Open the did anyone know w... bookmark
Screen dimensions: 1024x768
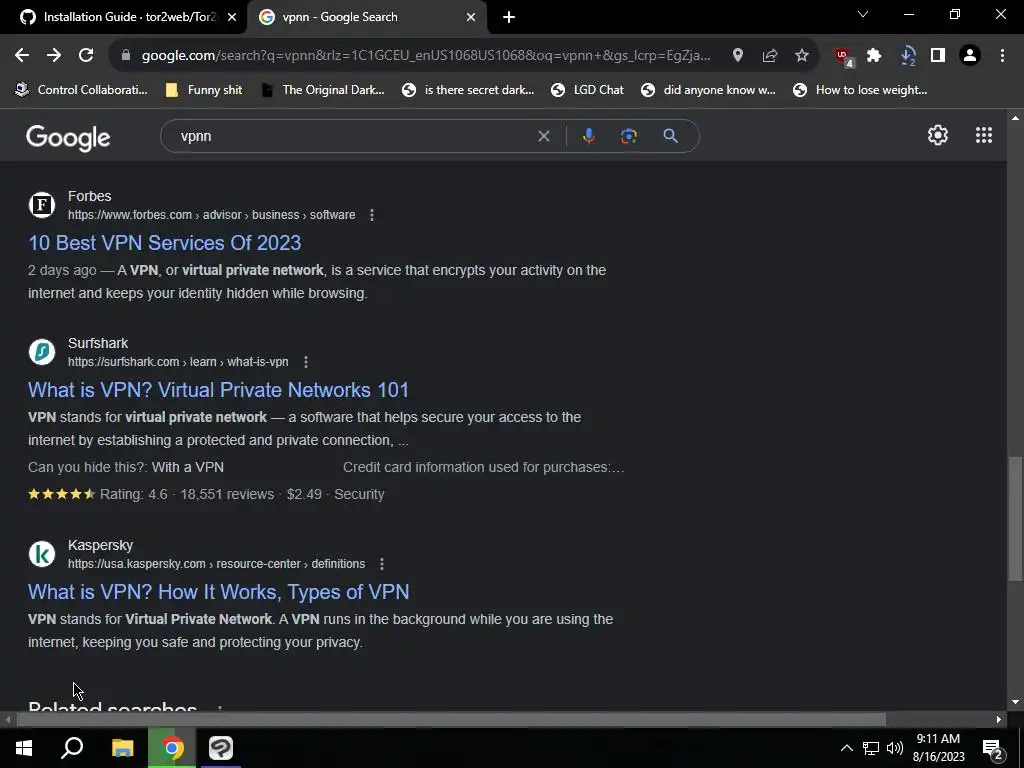[x=709, y=90]
